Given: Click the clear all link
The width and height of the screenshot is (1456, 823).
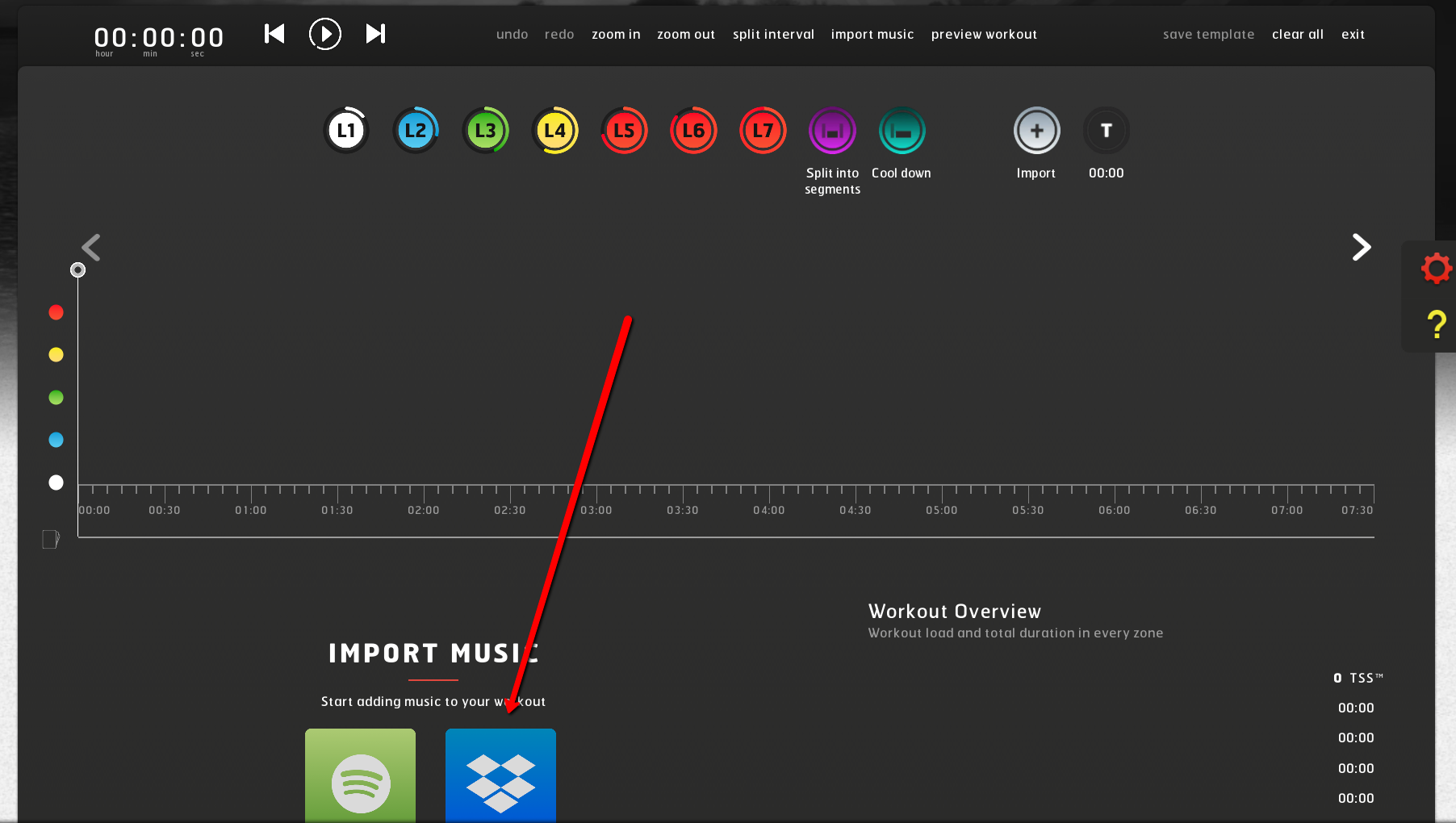Looking at the screenshot, I should coord(1298,34).
